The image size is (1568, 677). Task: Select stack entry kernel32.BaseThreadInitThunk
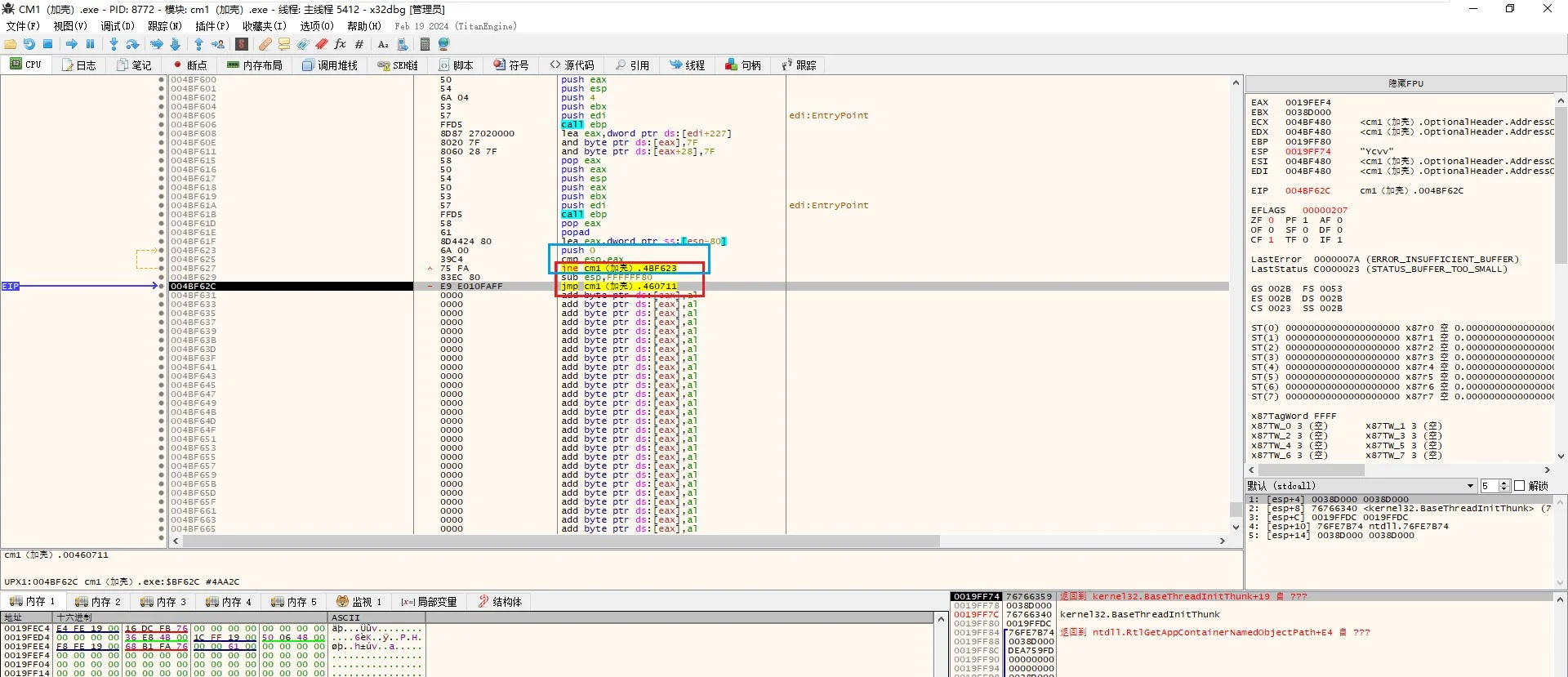point(1139,615)
